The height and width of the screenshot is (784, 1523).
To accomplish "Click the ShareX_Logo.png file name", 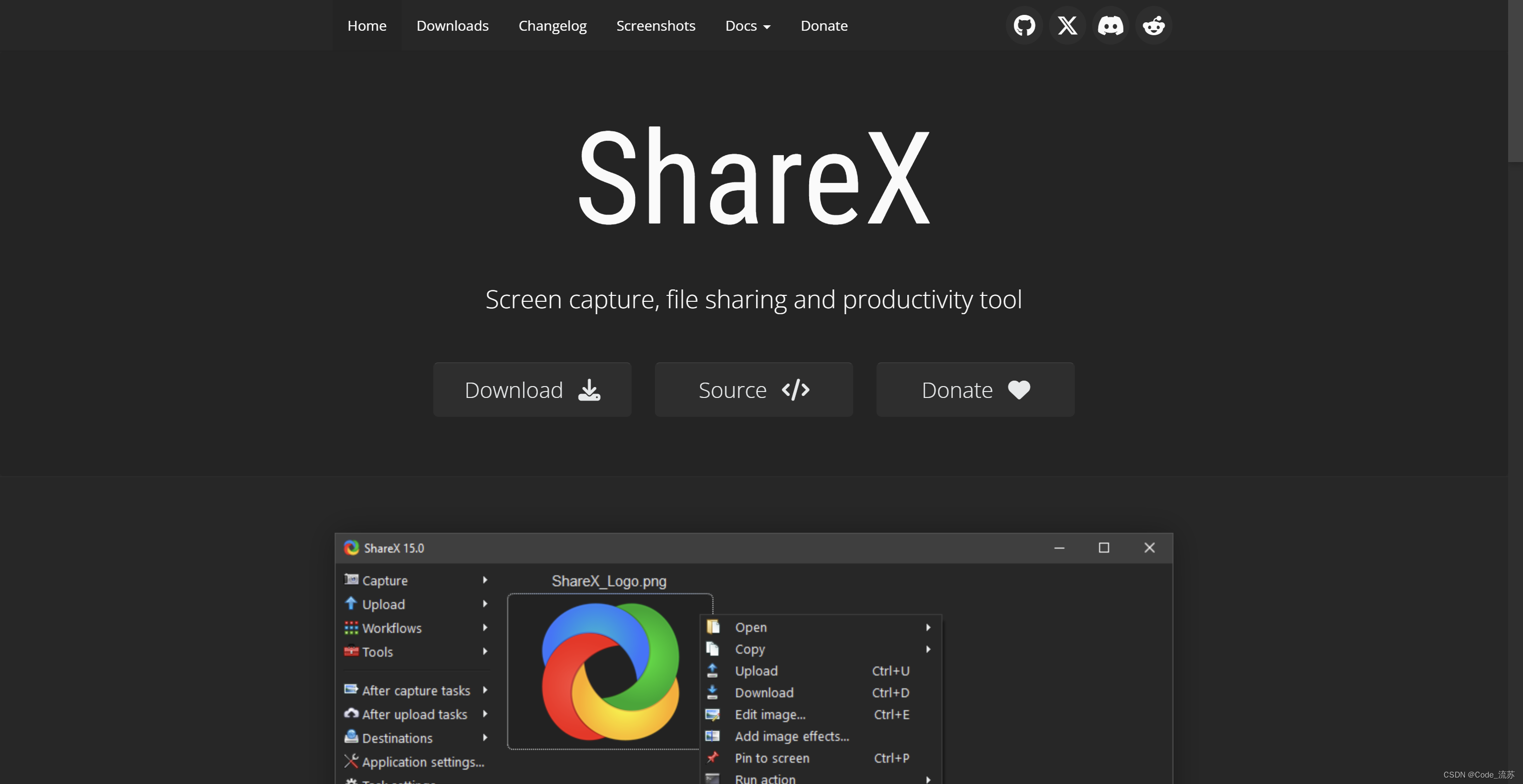I will (609, 581).
